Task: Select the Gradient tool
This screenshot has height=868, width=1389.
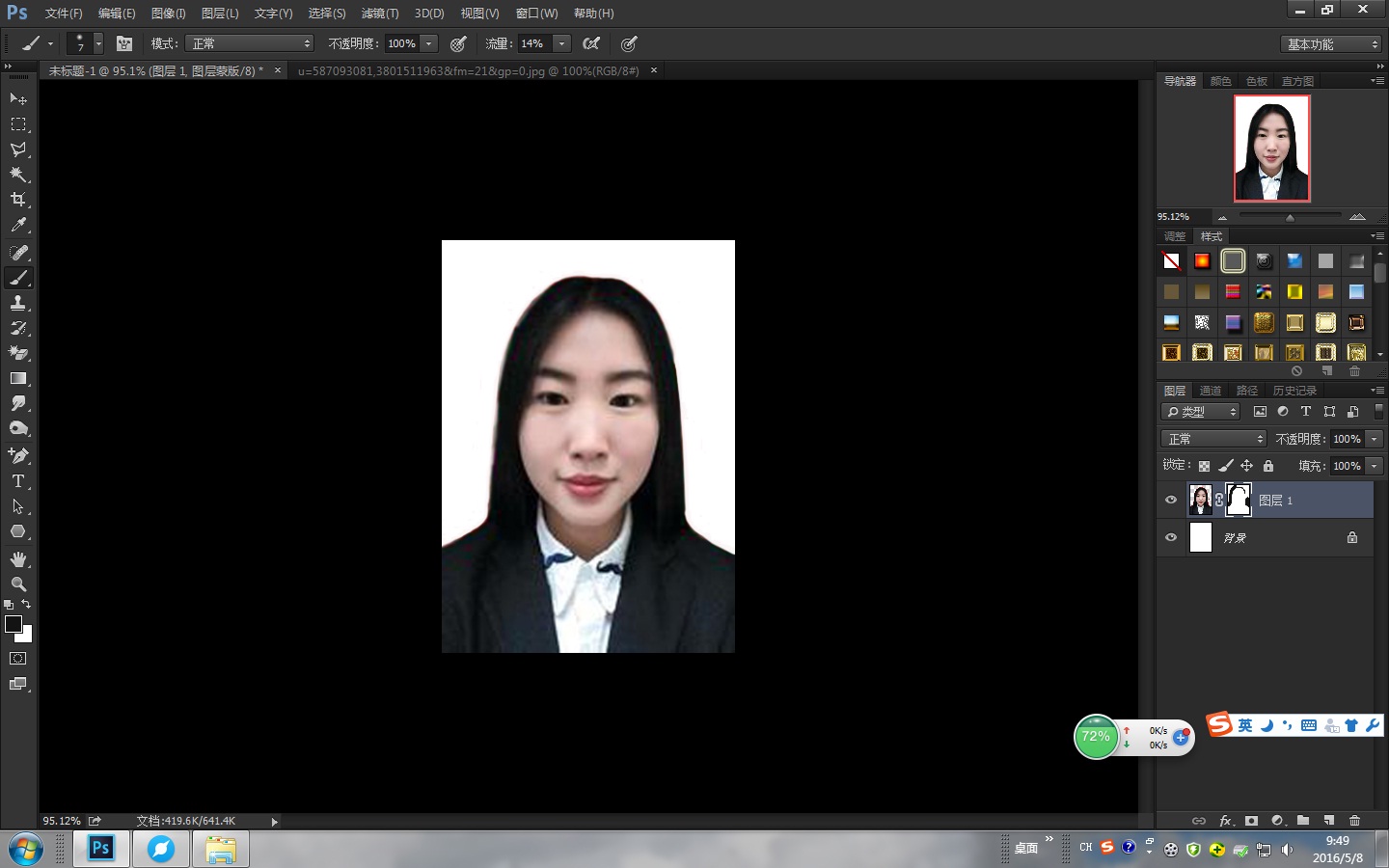Action: (x=18, y=378)
